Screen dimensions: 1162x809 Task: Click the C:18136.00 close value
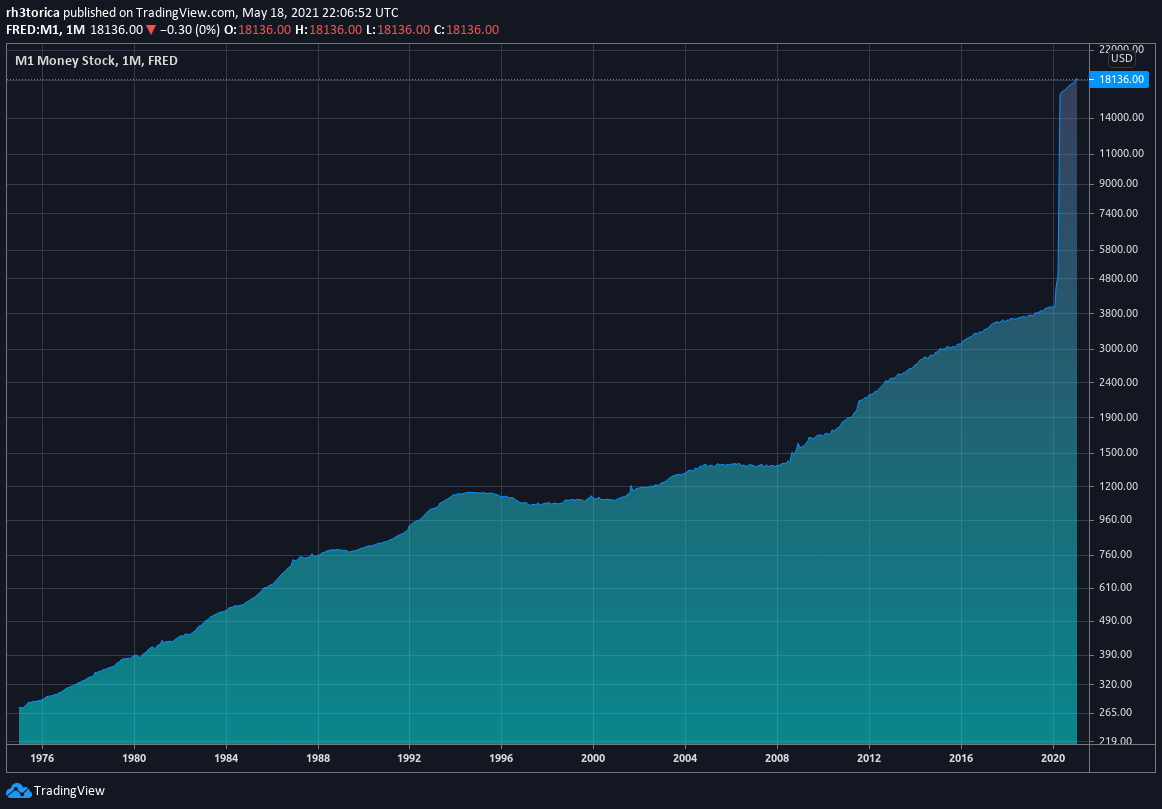[466, 30]
